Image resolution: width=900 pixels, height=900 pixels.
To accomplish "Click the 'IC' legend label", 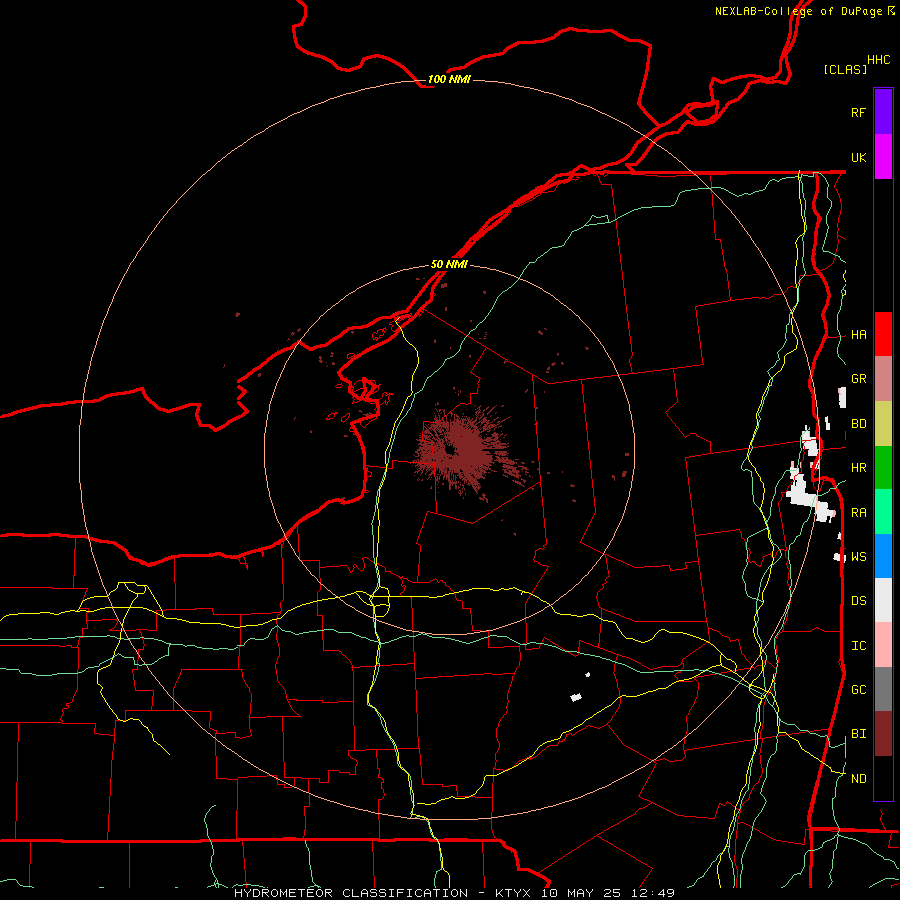I will tap(858, 645).
